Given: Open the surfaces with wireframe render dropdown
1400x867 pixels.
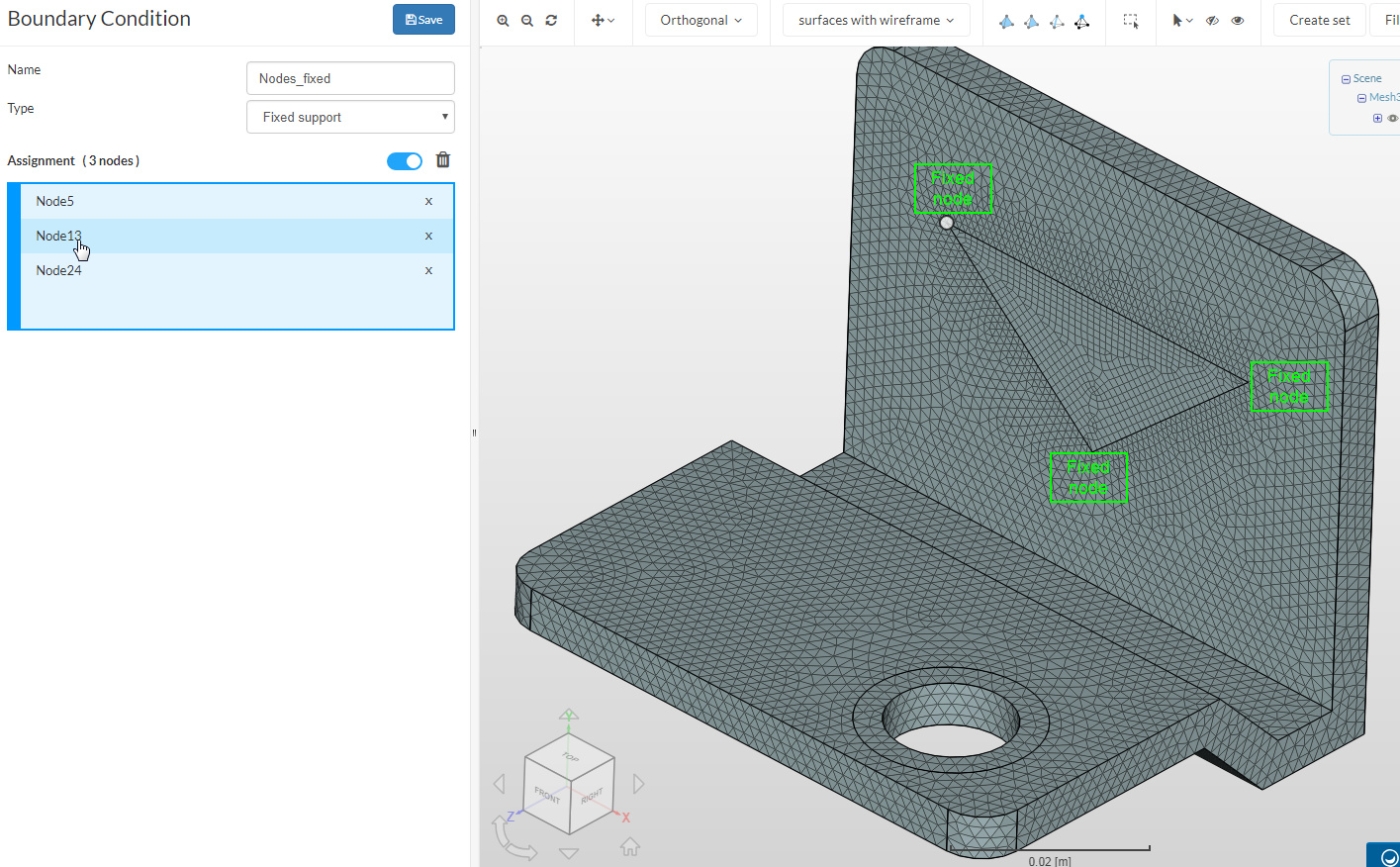Looking at the screenshot, I should [876, 20].
